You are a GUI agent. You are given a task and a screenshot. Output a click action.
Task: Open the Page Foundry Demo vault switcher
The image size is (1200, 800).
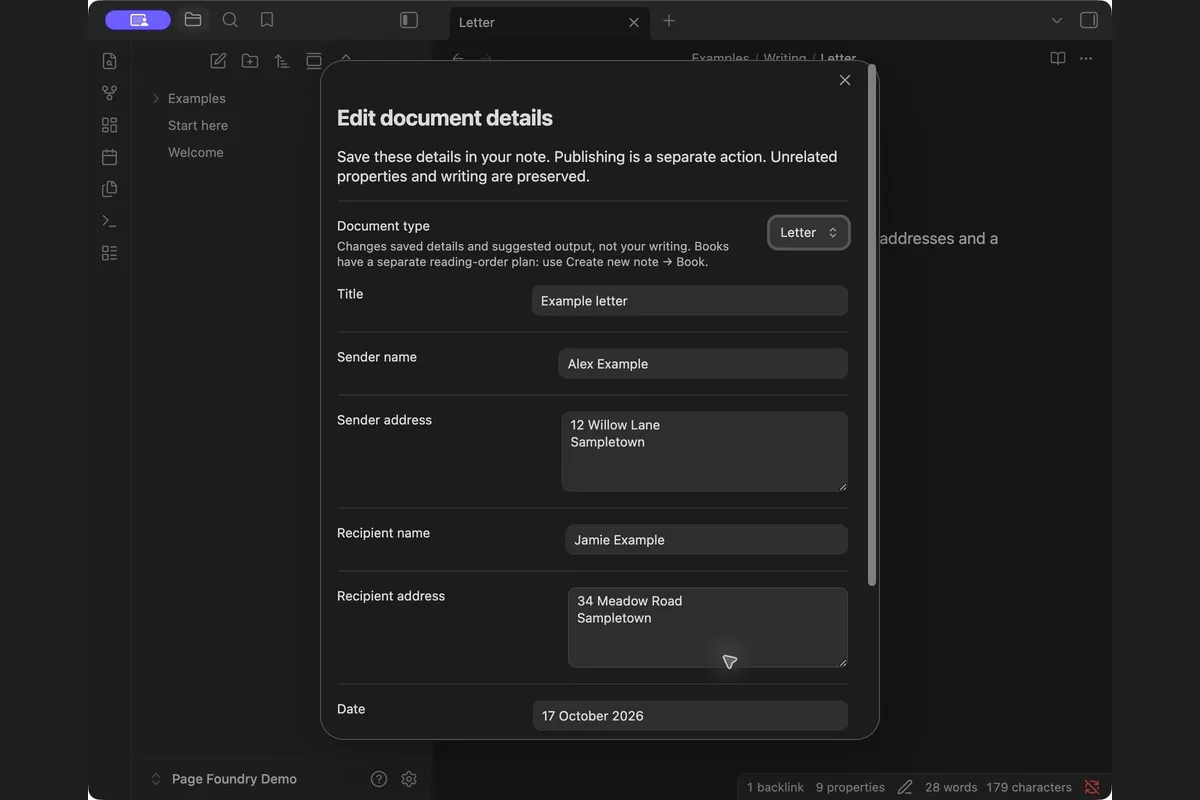pos(224,779)
